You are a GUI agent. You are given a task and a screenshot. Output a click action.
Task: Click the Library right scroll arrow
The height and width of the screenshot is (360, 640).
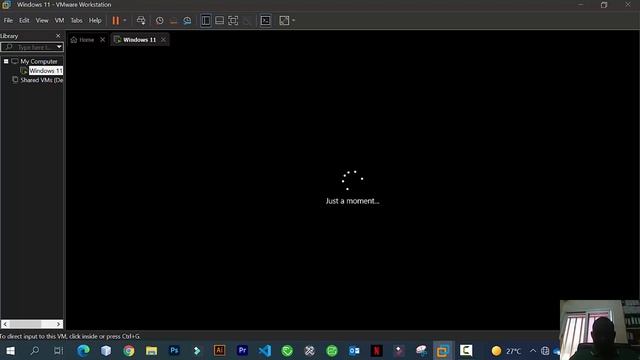click(58, 324)
